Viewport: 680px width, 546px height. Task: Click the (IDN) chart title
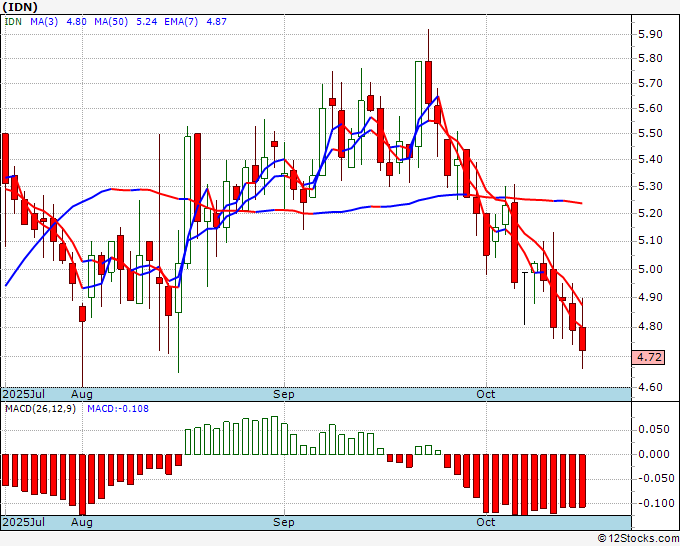[20, 7]
